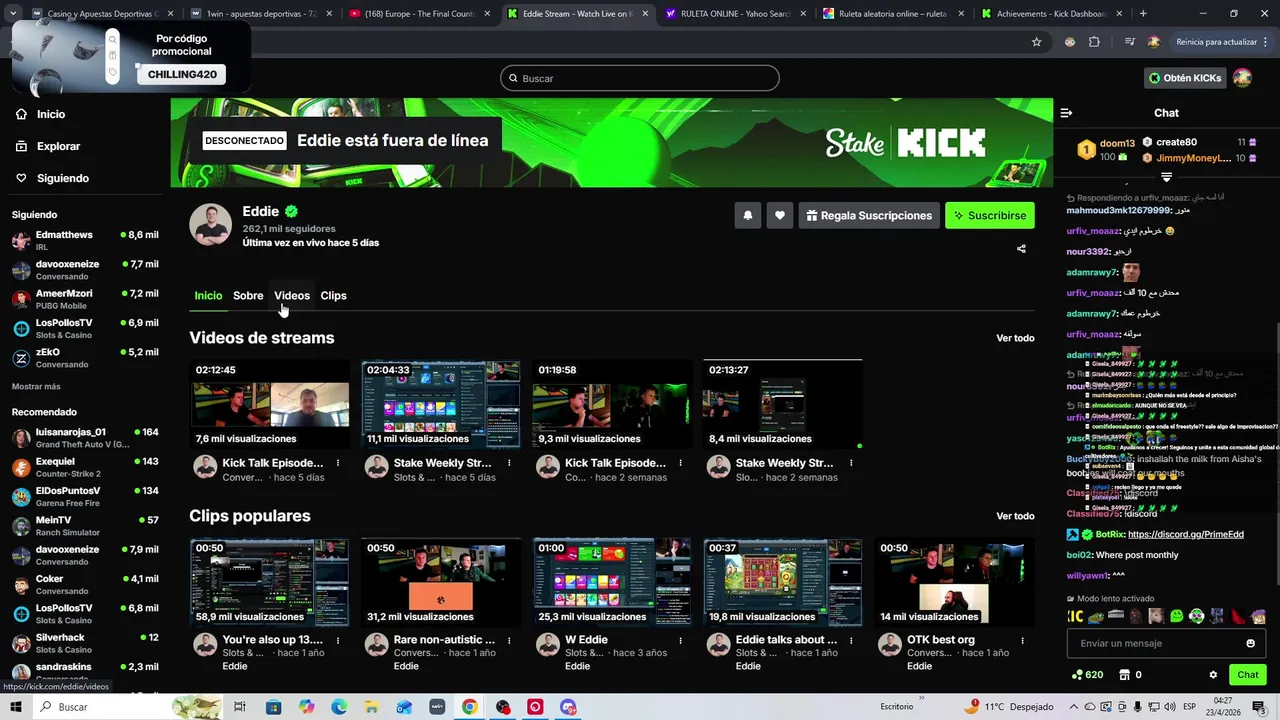Open luisanarojas_01 recommended channel
Screen dimensions: 1280x720
coord(85,438)
